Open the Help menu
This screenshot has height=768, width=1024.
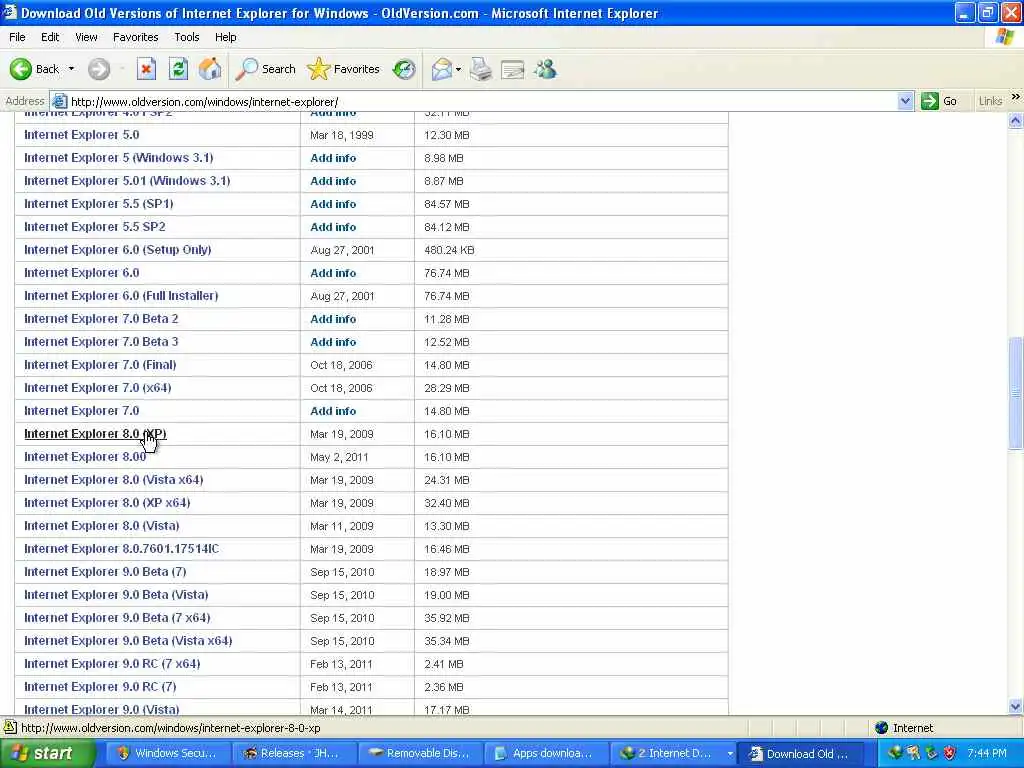click(x=225, y=37)
